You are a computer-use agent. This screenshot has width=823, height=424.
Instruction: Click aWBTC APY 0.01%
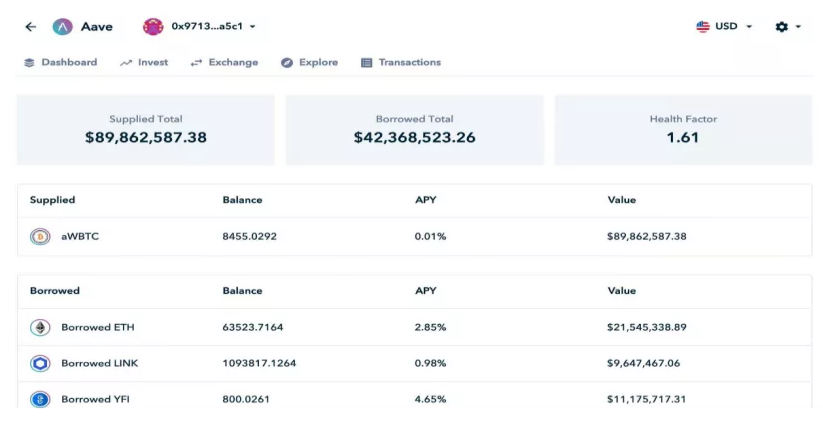tap(430, 237)
